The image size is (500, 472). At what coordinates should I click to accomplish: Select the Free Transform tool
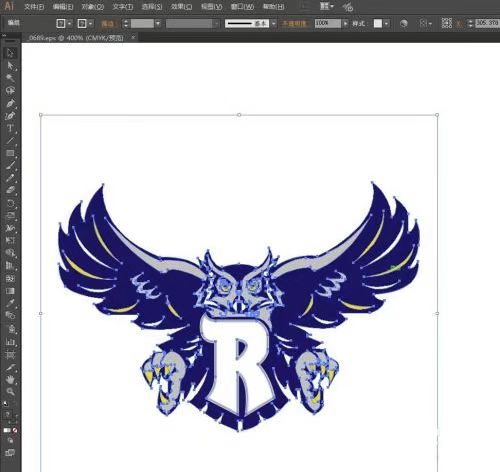tap(10, 240)
